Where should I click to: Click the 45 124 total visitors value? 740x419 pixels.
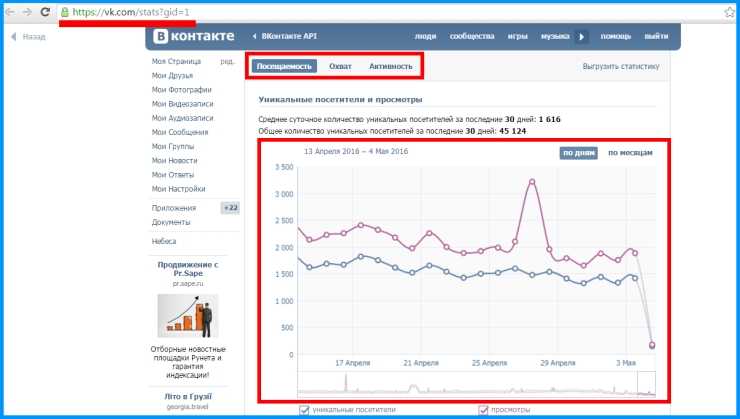(513, 131)
